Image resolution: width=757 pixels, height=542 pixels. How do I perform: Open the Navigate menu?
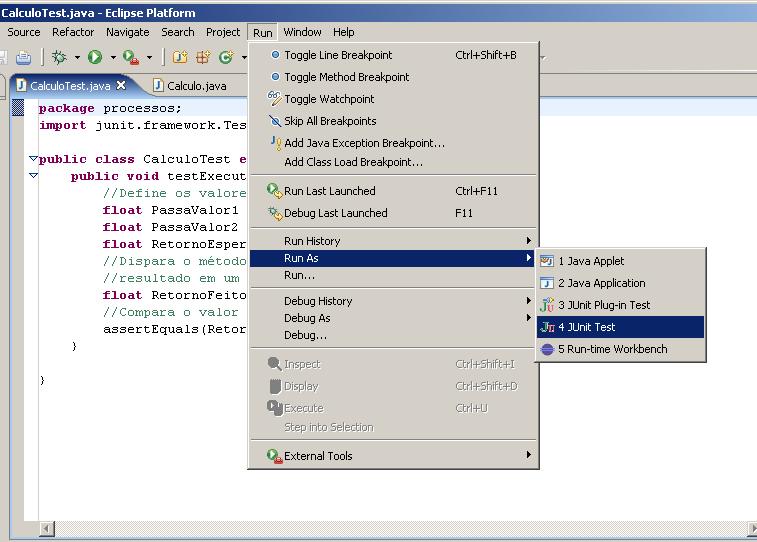coord(127,32)
